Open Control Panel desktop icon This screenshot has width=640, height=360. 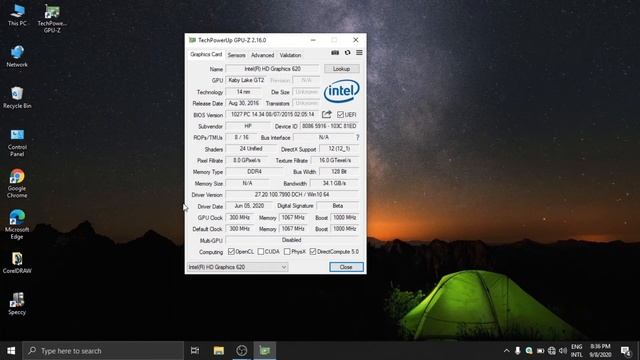[17, 142]
